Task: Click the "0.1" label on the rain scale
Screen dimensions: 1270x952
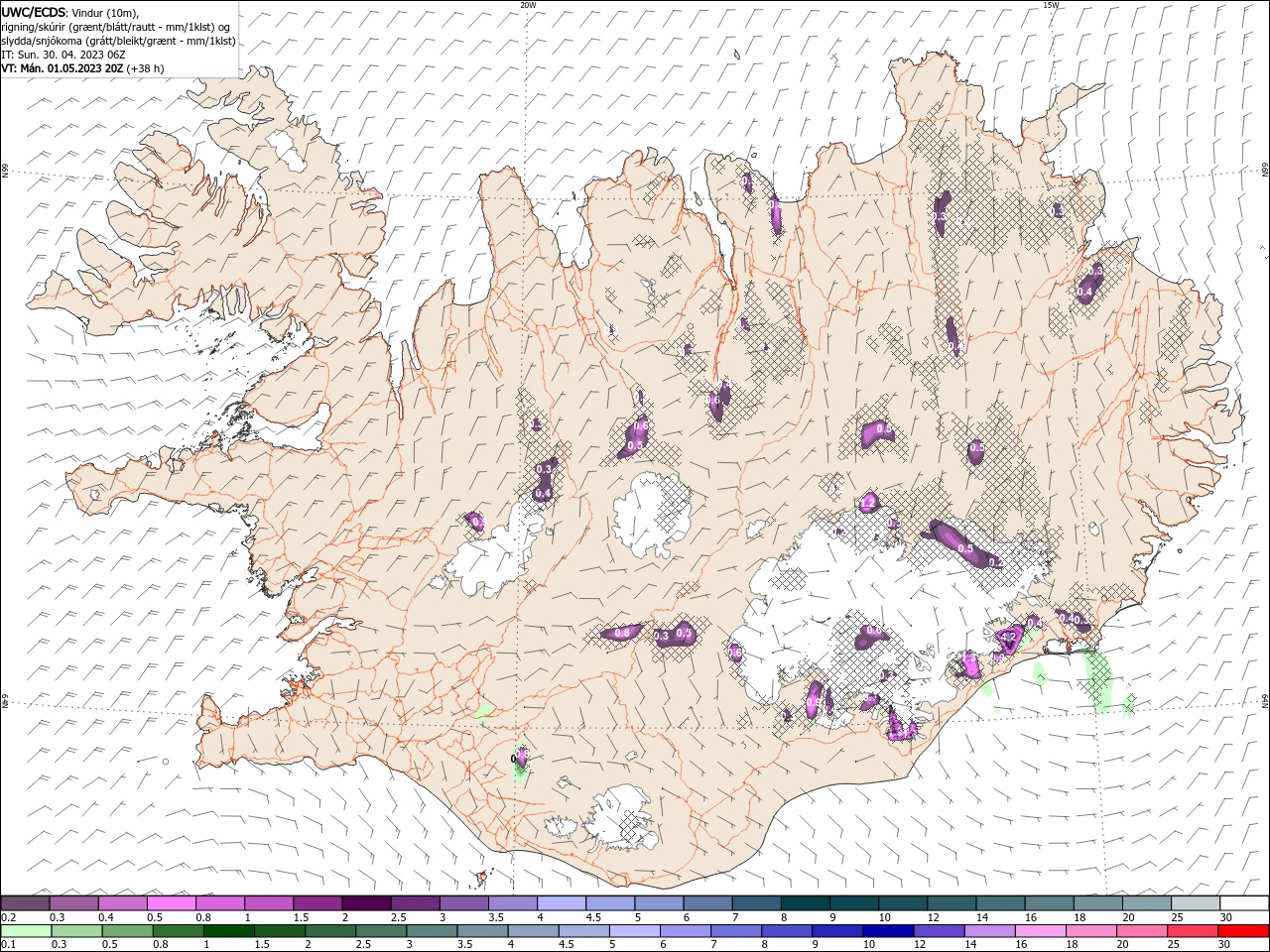Action: tap(8, 945)
